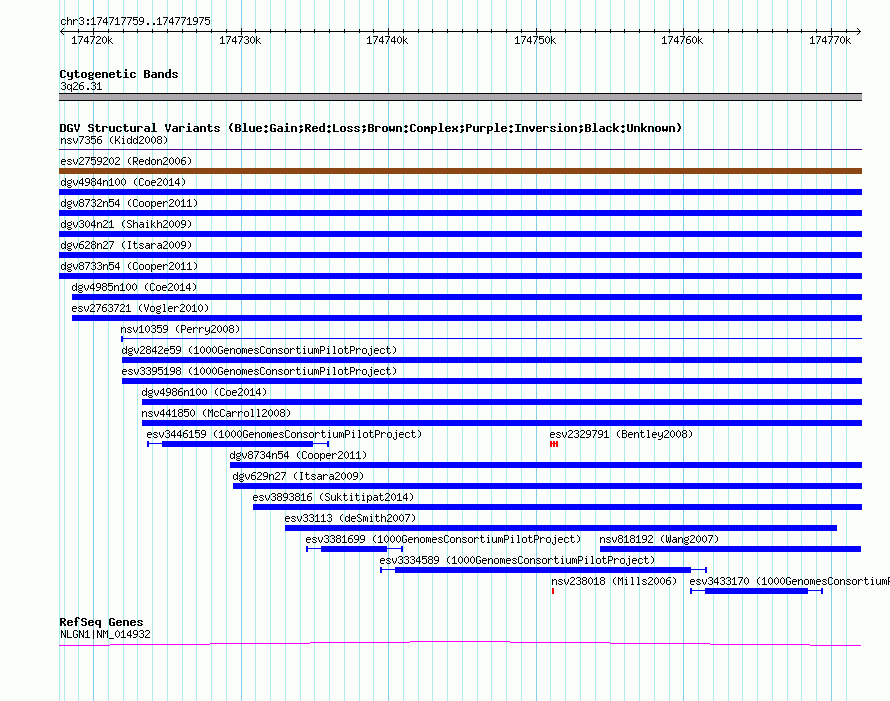
Task: Select dgv628n27 (Itsara2009) variant label
Action: 126,245
